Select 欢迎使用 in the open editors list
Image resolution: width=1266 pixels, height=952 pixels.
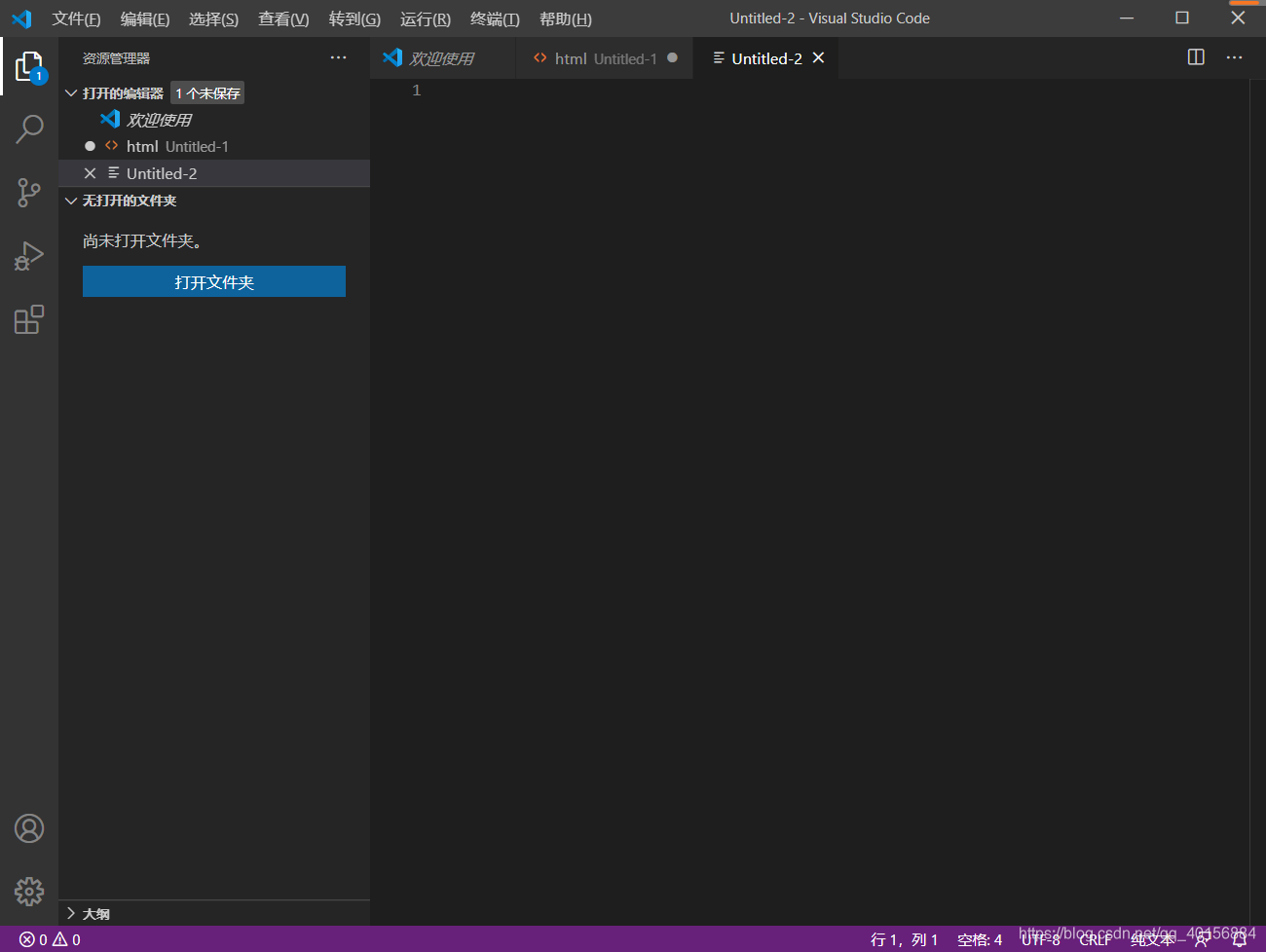click(x=214, y=120)
